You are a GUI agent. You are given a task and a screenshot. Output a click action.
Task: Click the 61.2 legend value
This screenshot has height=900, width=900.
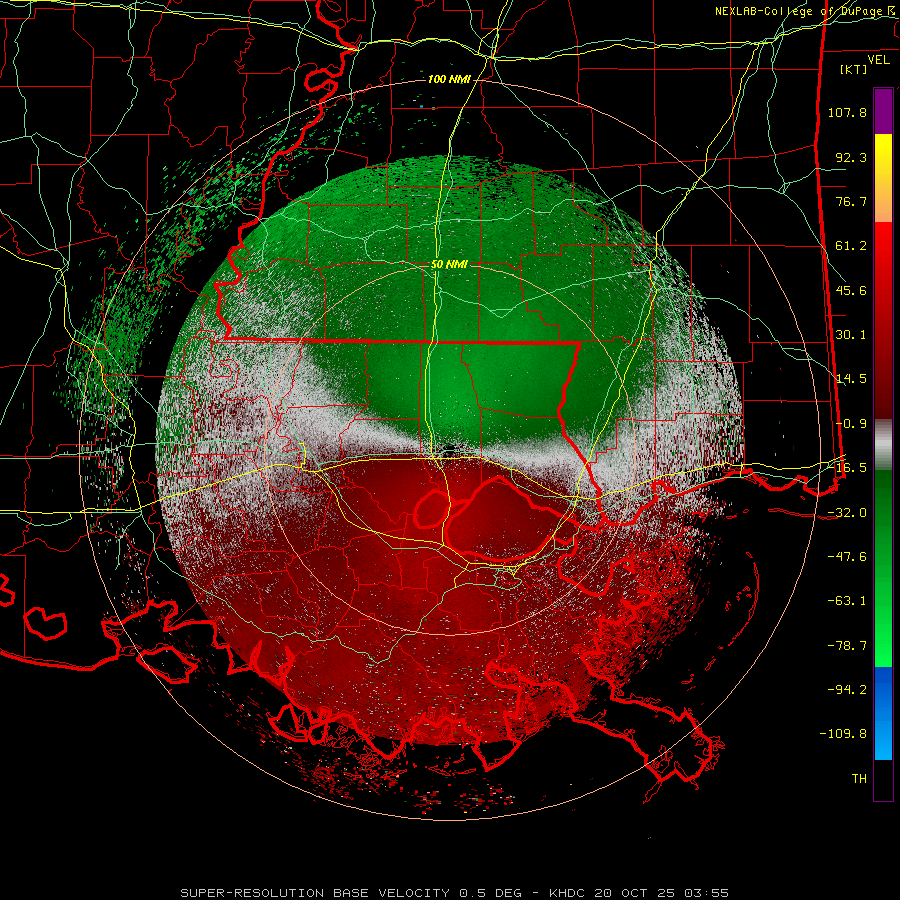pos(851,246)
